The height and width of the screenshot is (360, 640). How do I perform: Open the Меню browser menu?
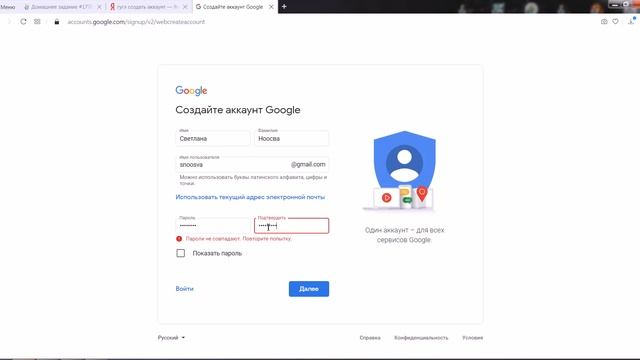pyautogui.click(x=8, y=7)
